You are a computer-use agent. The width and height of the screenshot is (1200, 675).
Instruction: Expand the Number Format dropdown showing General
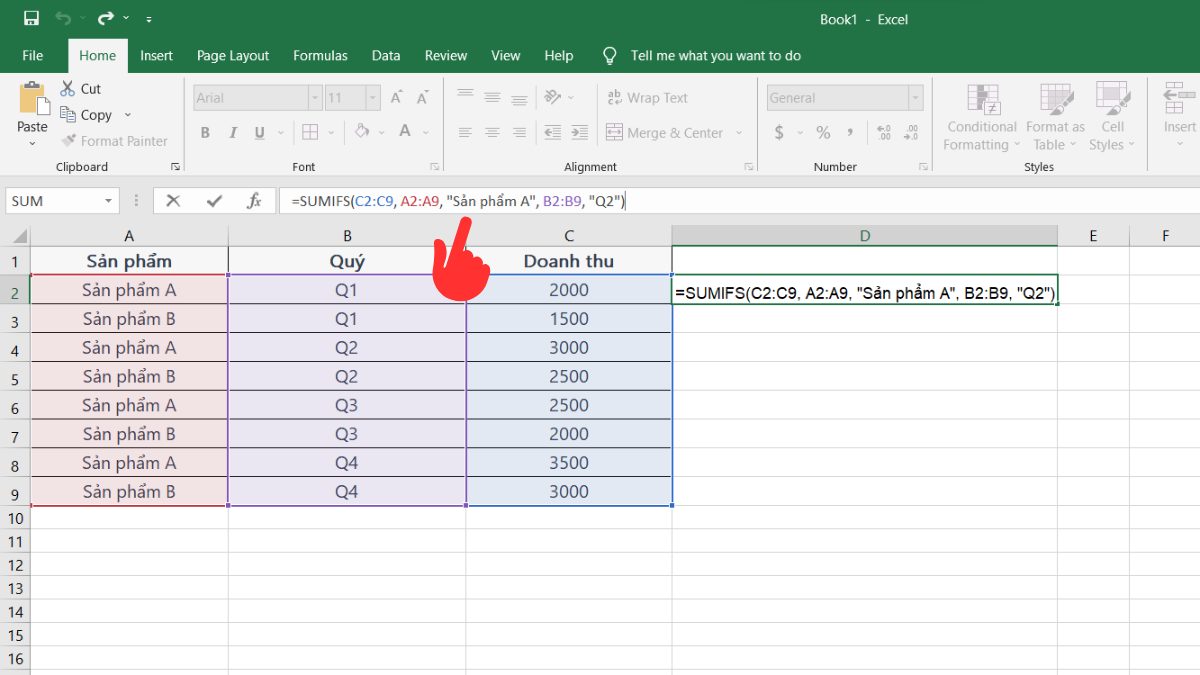tap(913, 97)
